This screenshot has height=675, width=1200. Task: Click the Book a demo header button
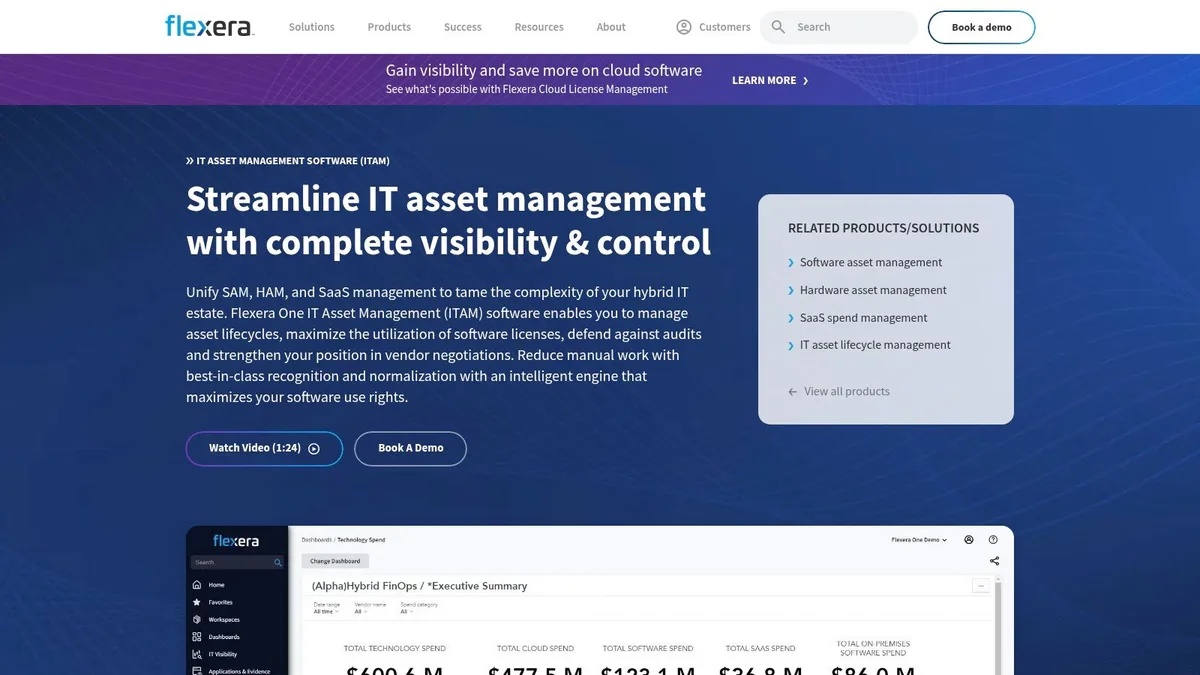point(981,27)
